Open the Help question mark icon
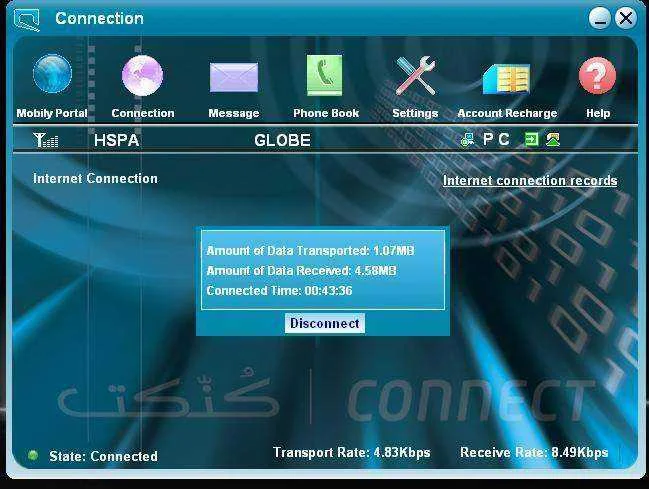 pos(597,76)
